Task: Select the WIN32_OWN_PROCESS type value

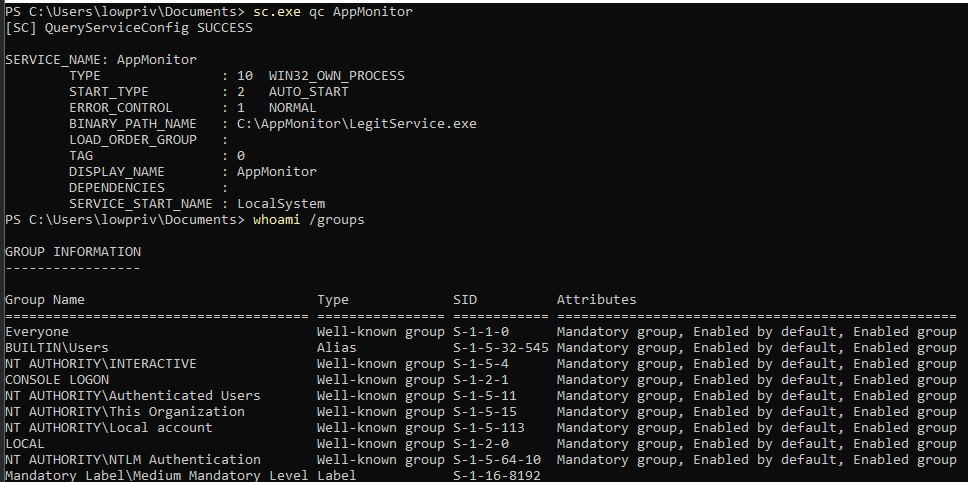Action: (336, 76)
